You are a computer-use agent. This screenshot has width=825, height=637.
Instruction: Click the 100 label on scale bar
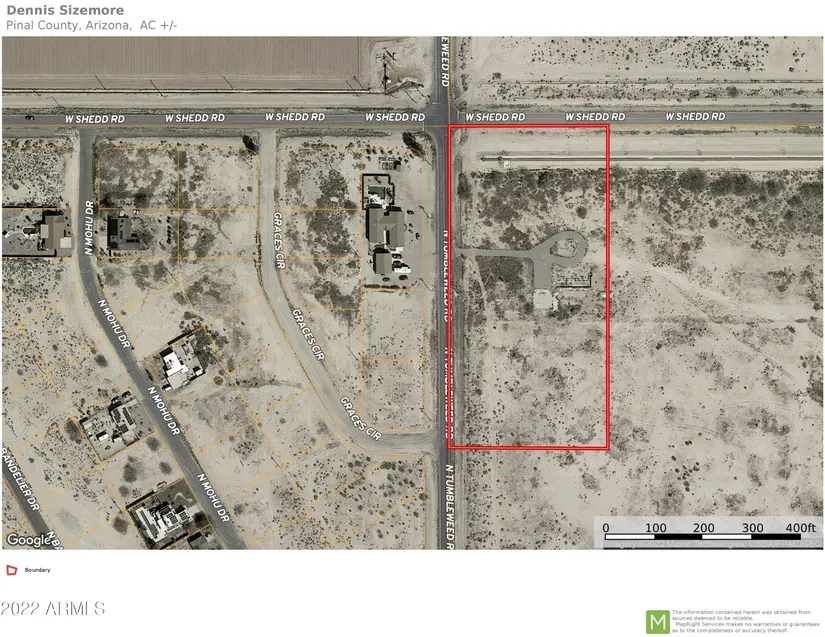tap(655, 527)
